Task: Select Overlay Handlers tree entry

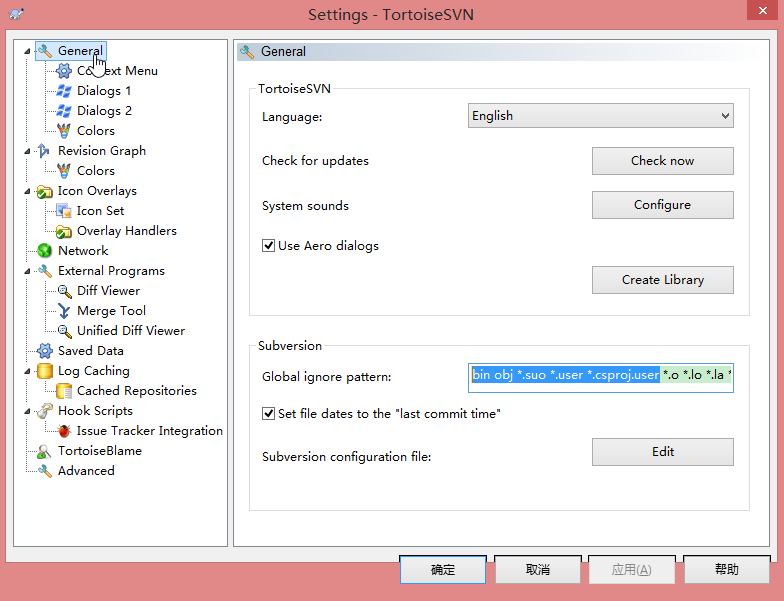Action: (126, 231)
